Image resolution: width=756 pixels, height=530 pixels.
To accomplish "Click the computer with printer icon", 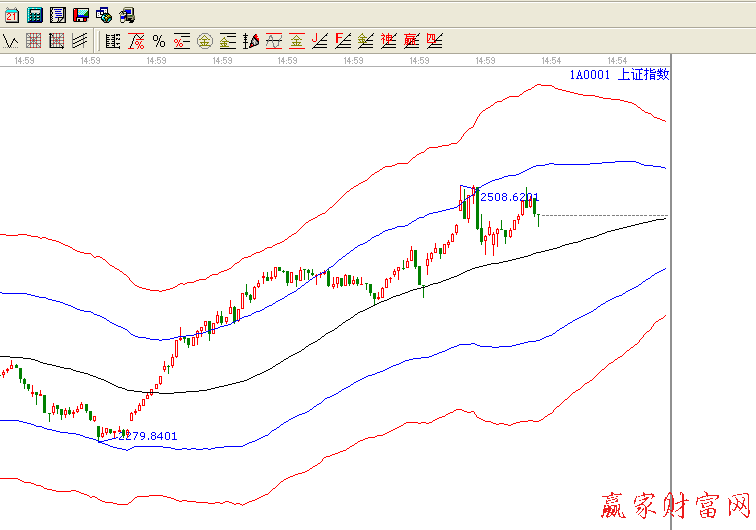I will (127, 15).
